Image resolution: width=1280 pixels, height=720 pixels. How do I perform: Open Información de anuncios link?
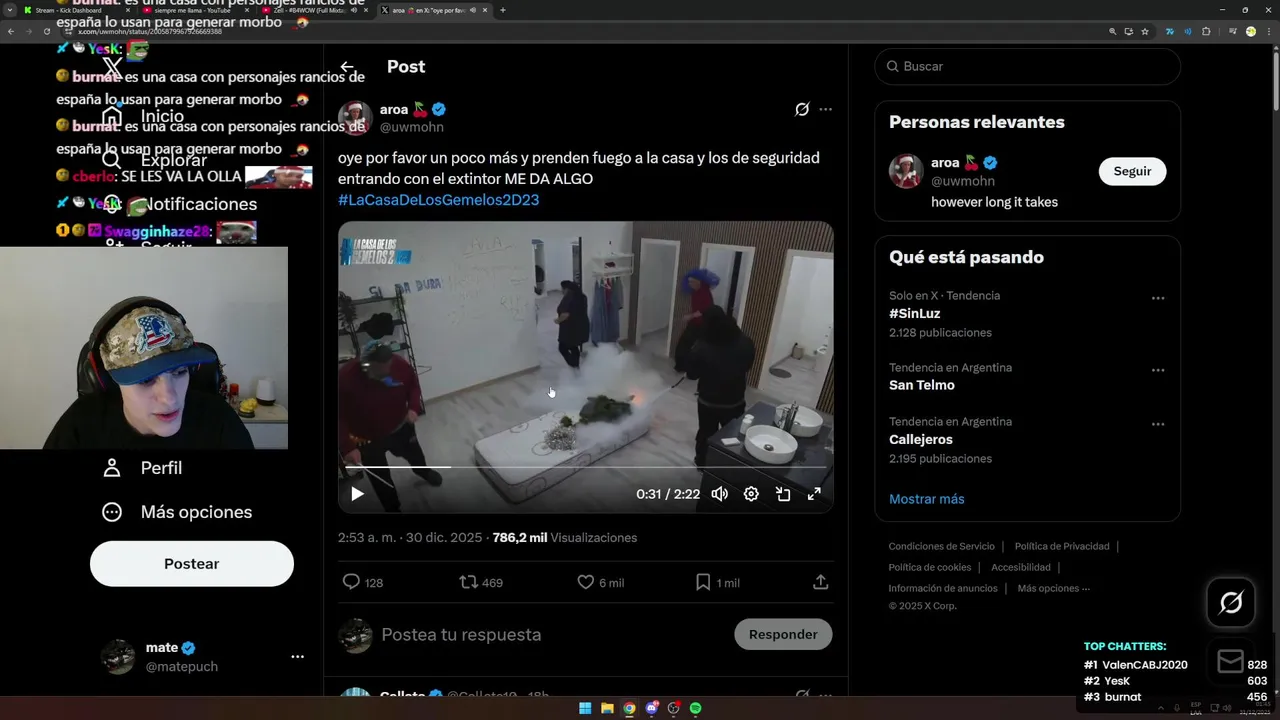tap(943, 588)
